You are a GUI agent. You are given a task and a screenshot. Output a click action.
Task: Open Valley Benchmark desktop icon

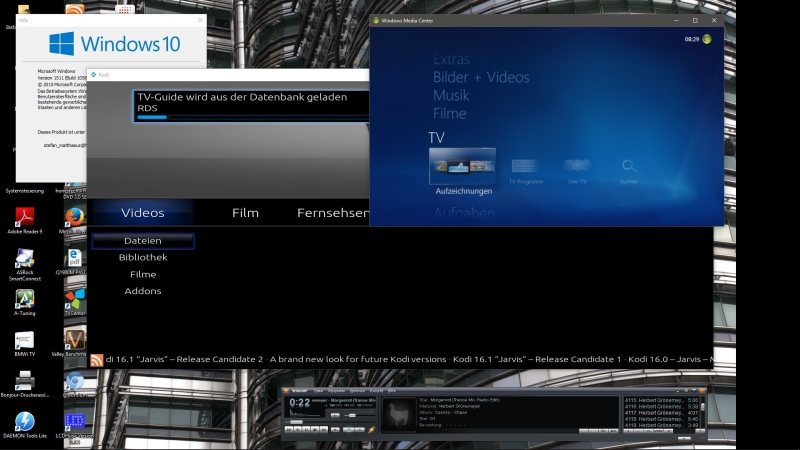pos(74,342)
